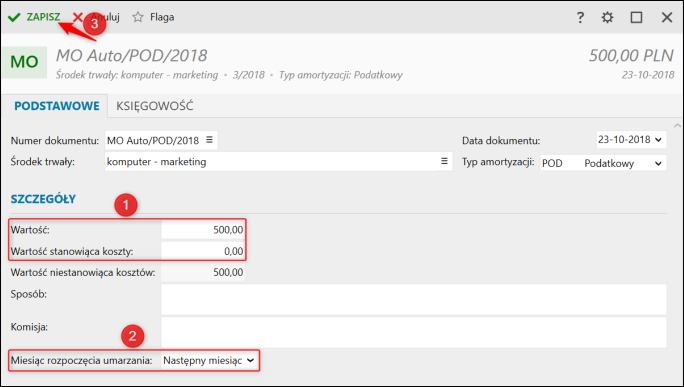Image resolution: width=684 pixels, height=387 pixels.
Task: Click into the Sposób text area
Action: coord(414,300)
